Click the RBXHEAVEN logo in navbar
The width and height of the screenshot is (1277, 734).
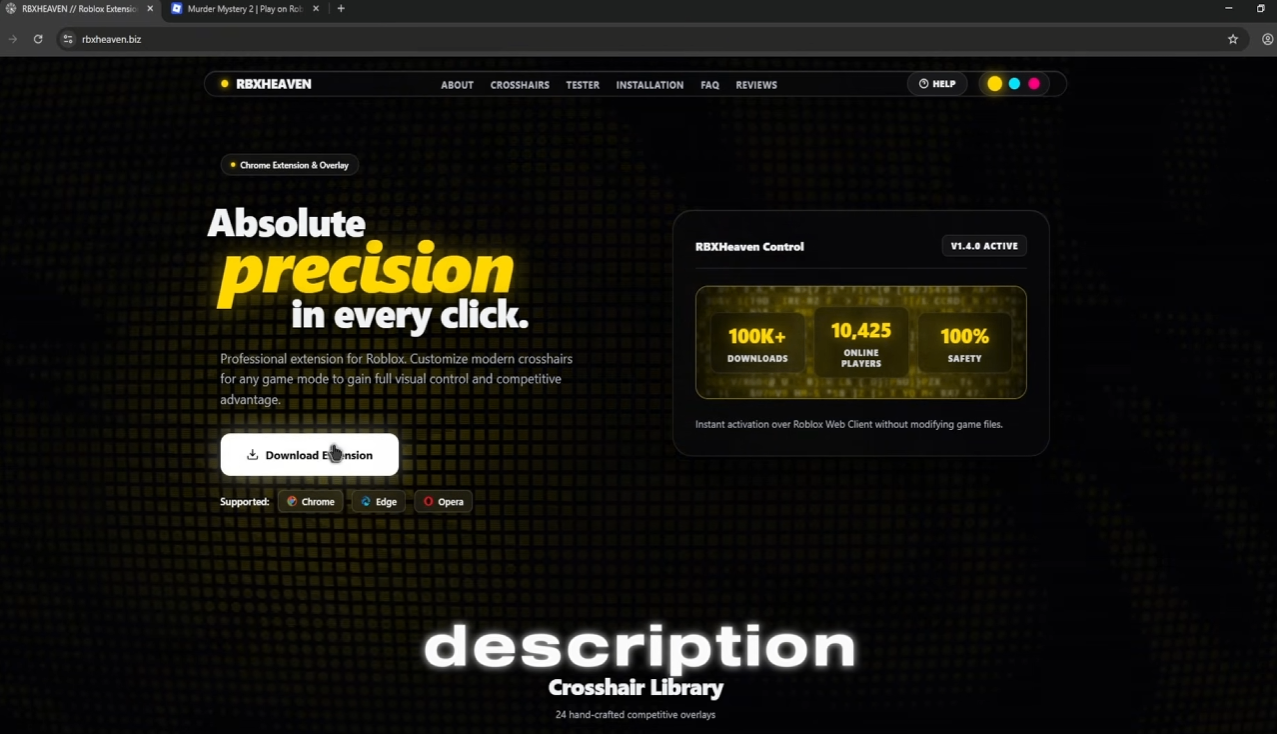pos(266,84)
